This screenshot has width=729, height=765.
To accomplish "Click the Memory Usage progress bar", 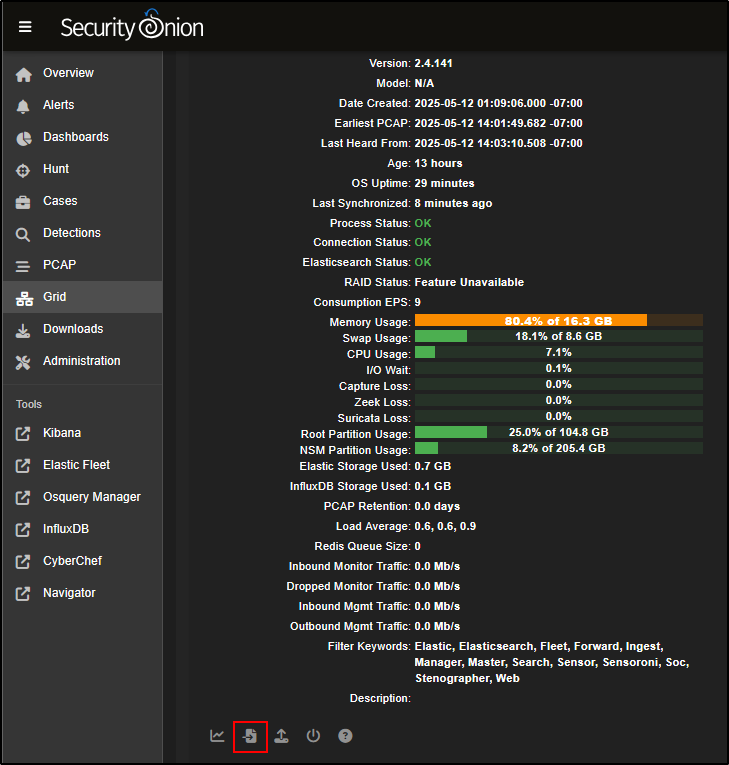I will 558,321.
